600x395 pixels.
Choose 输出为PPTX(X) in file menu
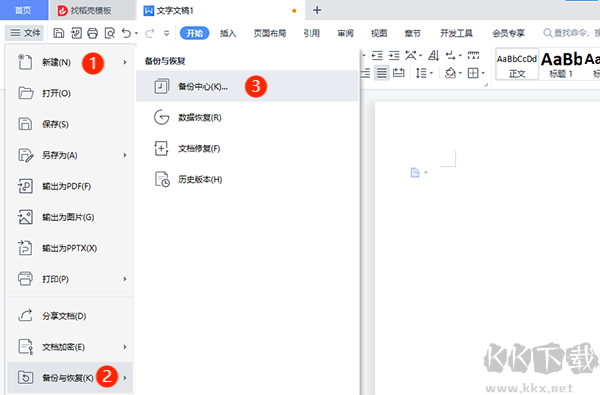[x=70, y=248]
